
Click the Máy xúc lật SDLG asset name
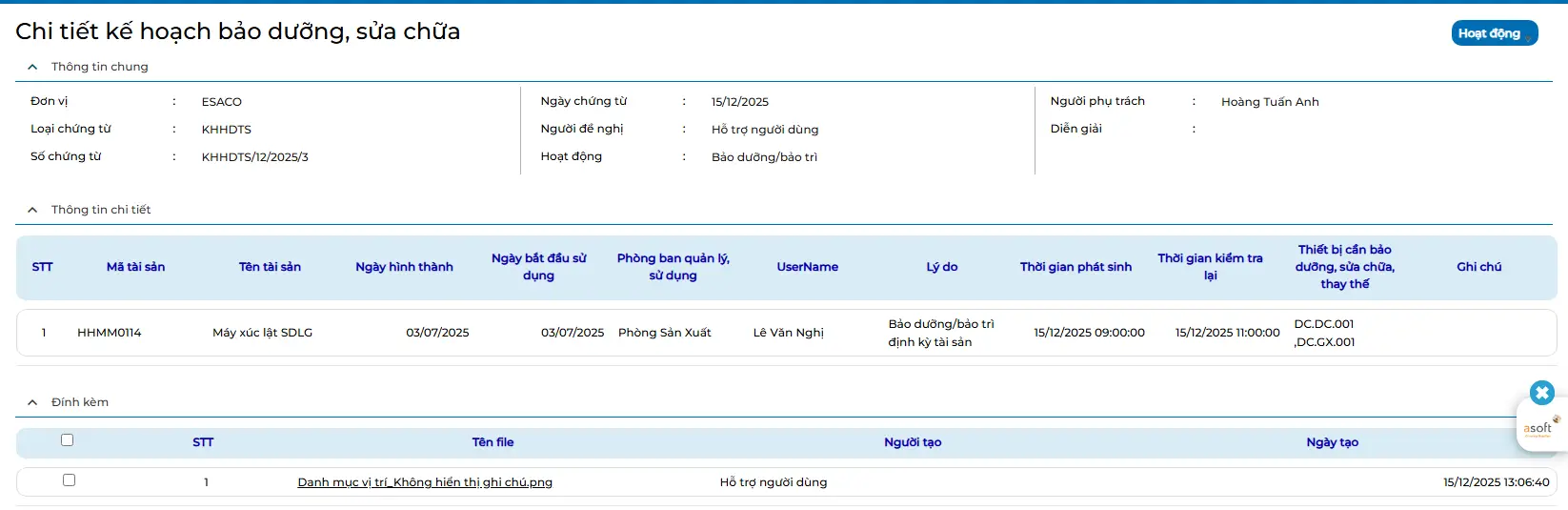[262, 333]
